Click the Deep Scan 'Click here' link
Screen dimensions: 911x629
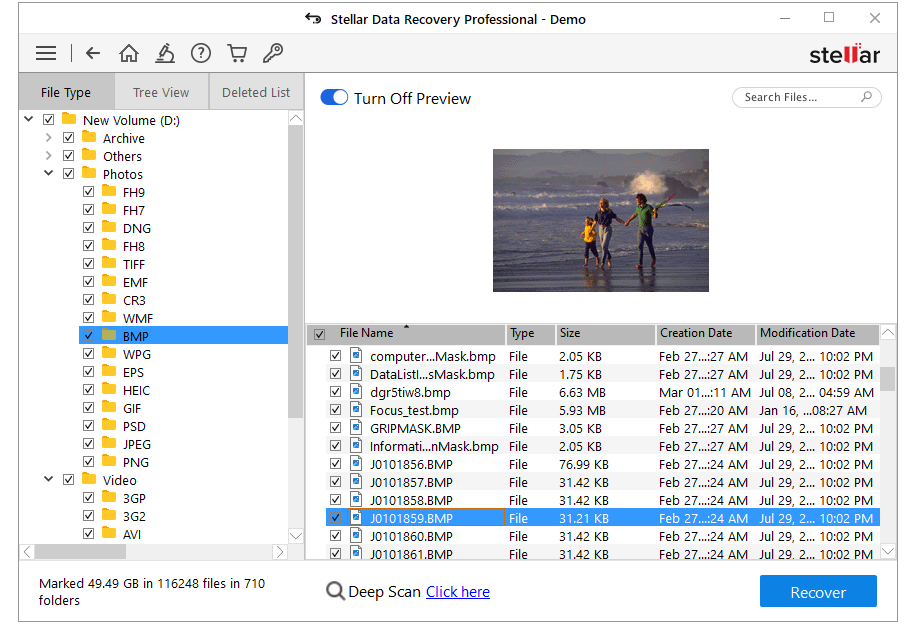coord(458,592)
